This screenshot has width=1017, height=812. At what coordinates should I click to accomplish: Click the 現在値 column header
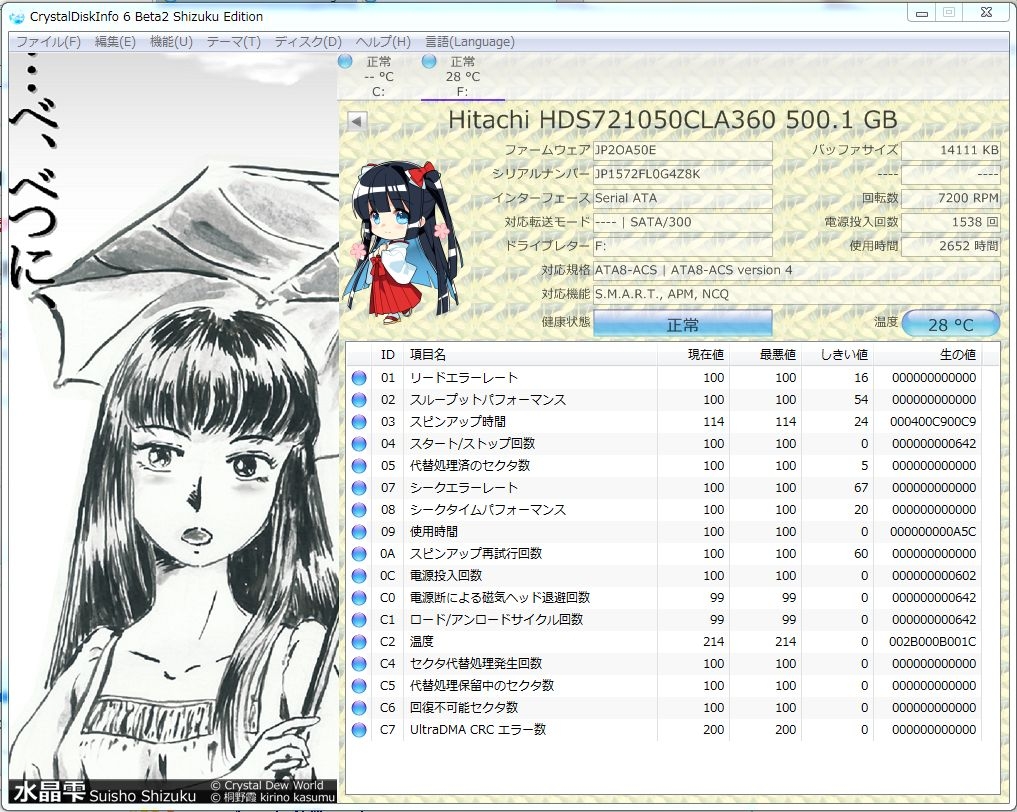[693, 355]
